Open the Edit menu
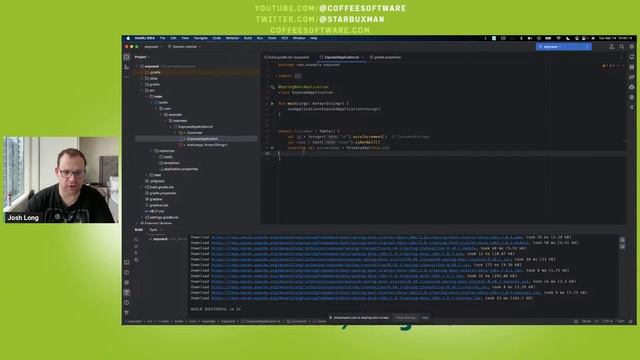The height and width of the screenshot is (360, 640). [x=173, y=38]
